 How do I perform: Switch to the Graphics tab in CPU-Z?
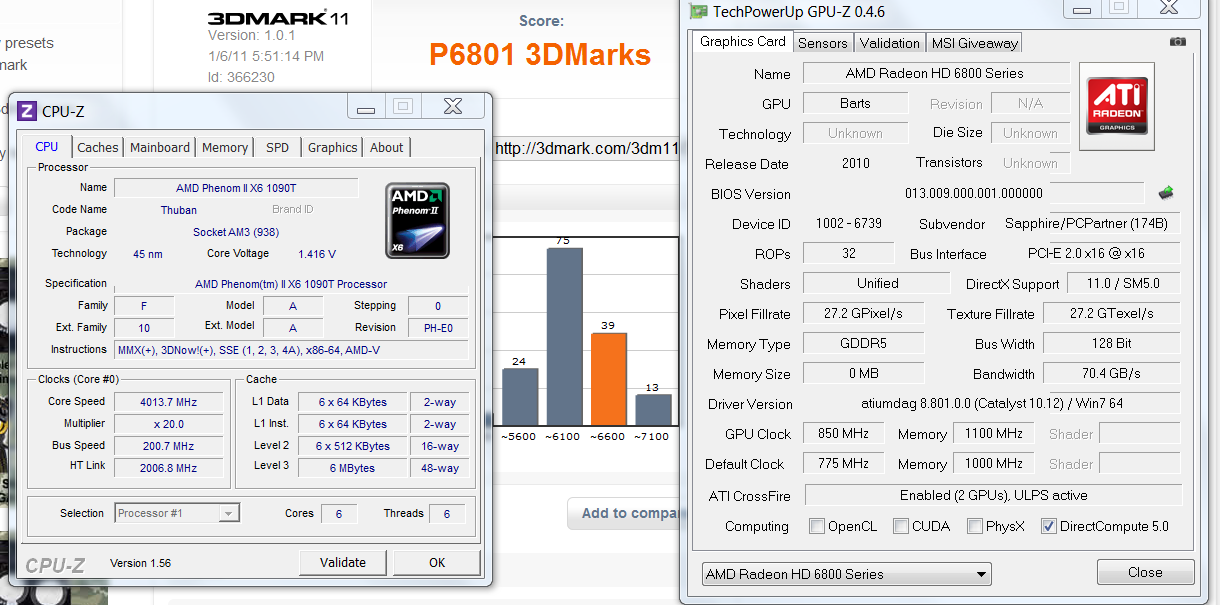pyautogui.click(x=333, y=147)
